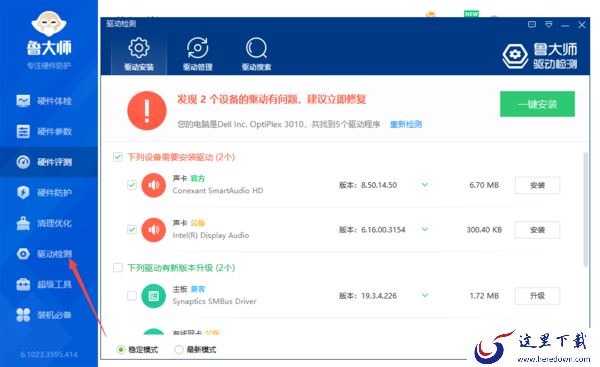The width and height of the screenshot is (600, 367).
Task: Select 最新模式 radio button
Action: (x=179, y=349)
